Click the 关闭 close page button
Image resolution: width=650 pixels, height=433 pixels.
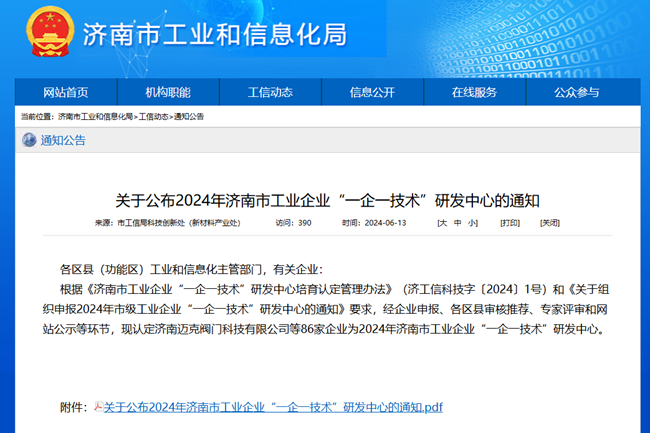coord(550,223)
